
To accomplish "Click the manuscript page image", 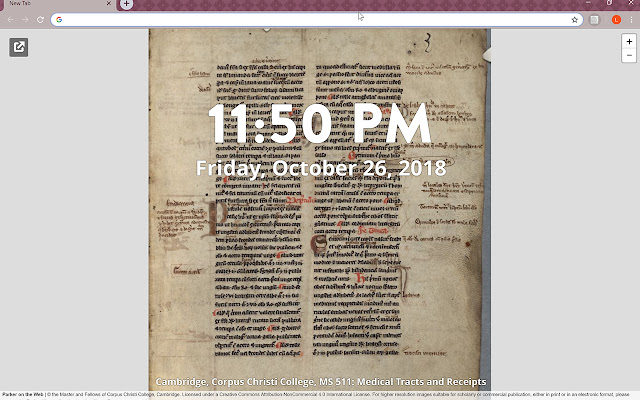I will pyautogui.click(x=320, y=210).
